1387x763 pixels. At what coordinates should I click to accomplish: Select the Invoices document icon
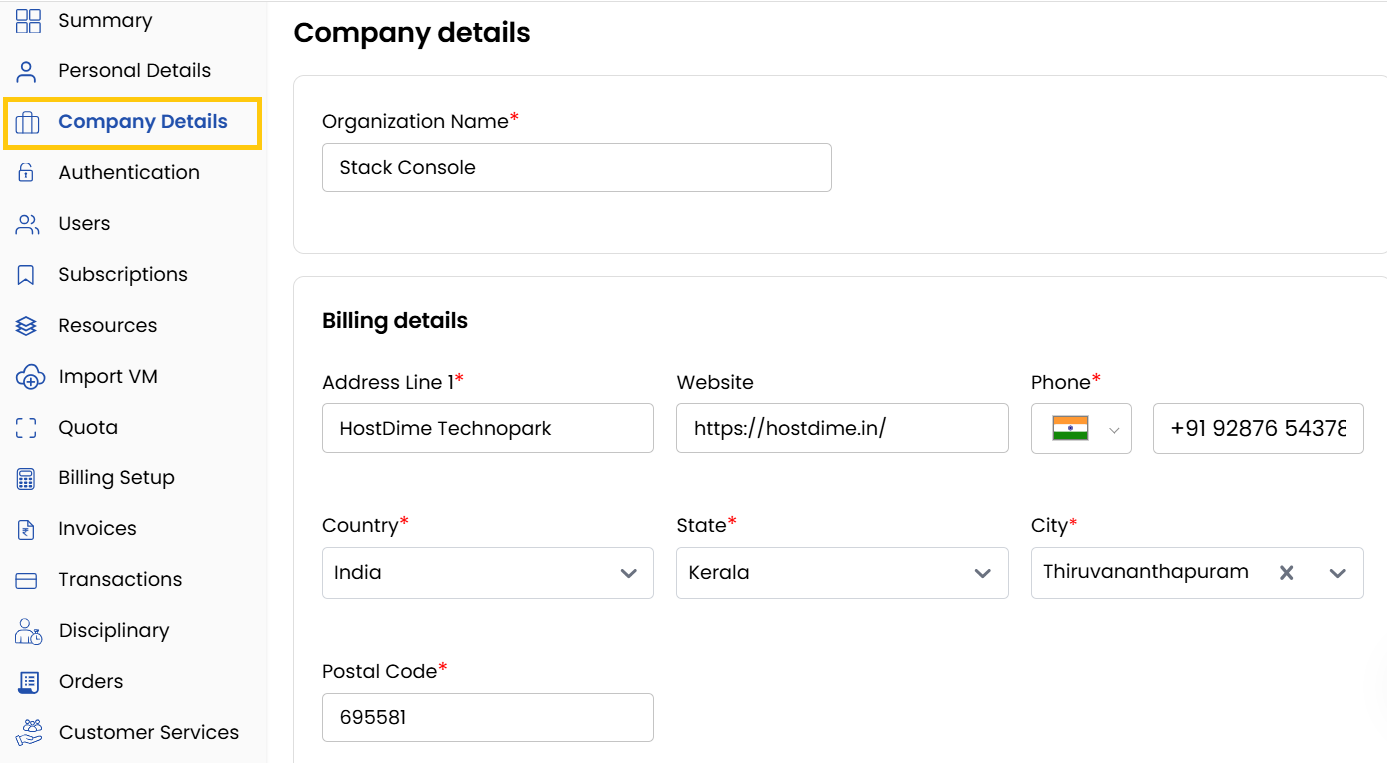tap(28, 528)
